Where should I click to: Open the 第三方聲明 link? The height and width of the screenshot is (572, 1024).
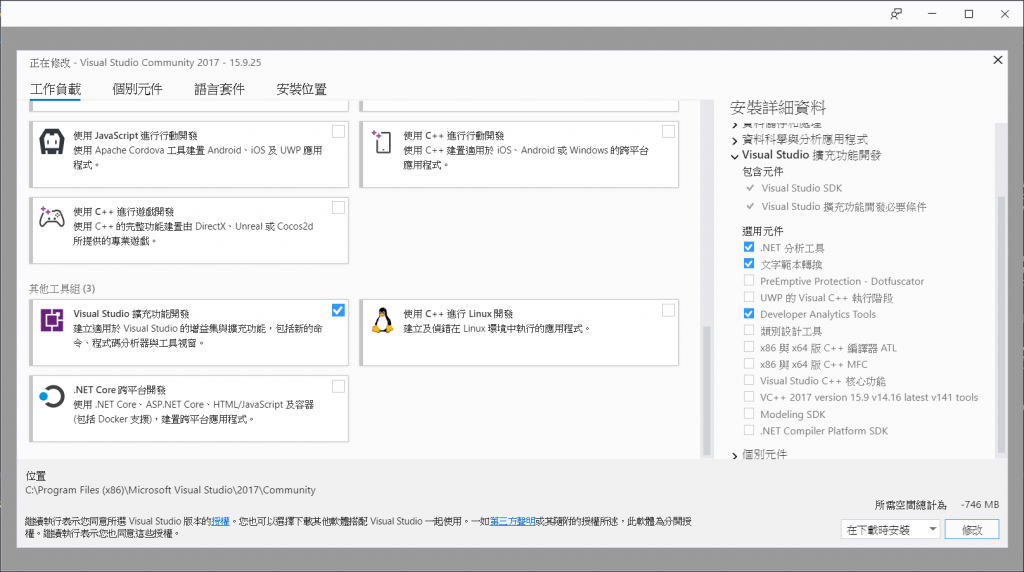pyautogui.click(x=513, y=521)
